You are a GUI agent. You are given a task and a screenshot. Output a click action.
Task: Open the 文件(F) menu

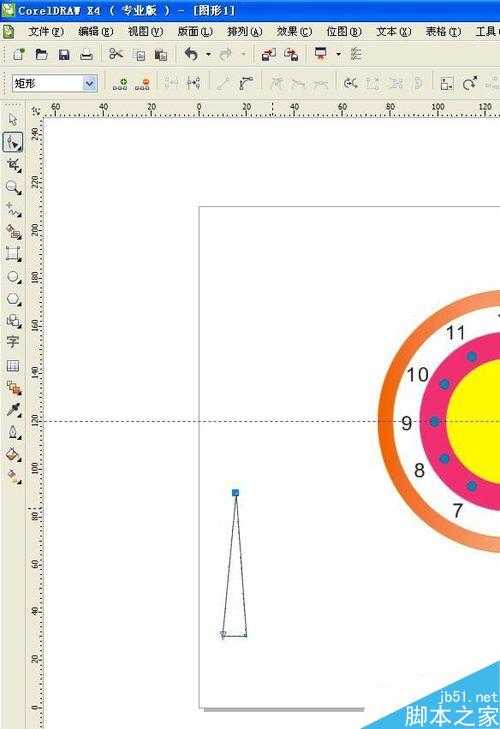pyautogui.click(x=46, y=31)
